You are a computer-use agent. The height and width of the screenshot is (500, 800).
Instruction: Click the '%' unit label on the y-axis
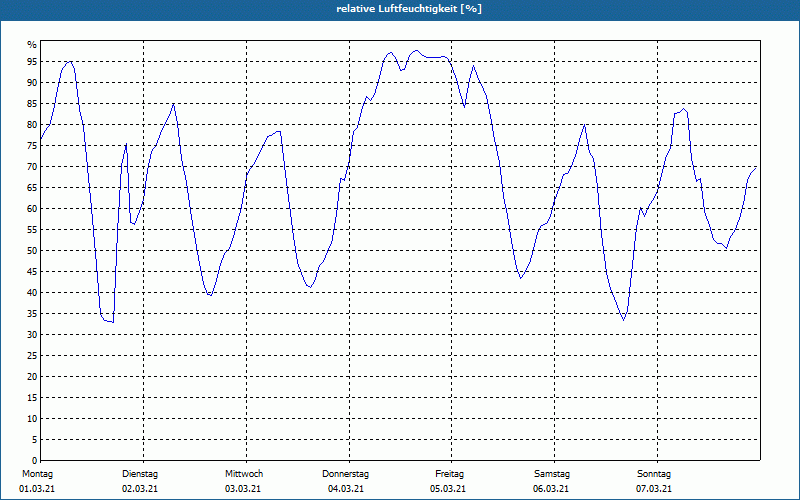point(32,45)
